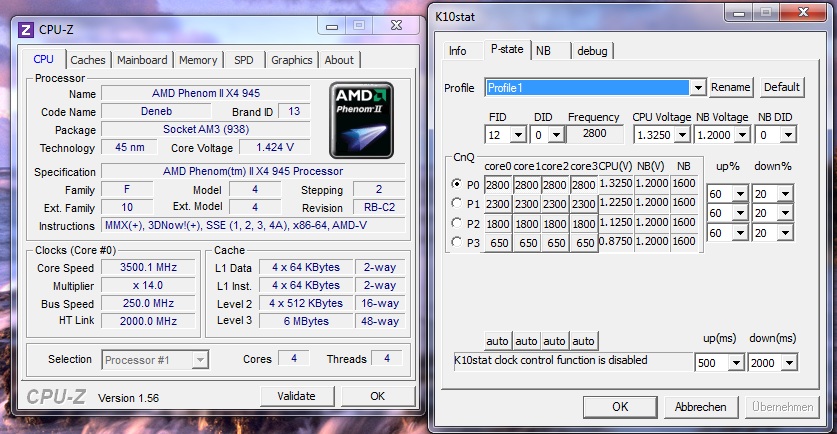Click the AMD Phenom II logo image

pos(361,120)
